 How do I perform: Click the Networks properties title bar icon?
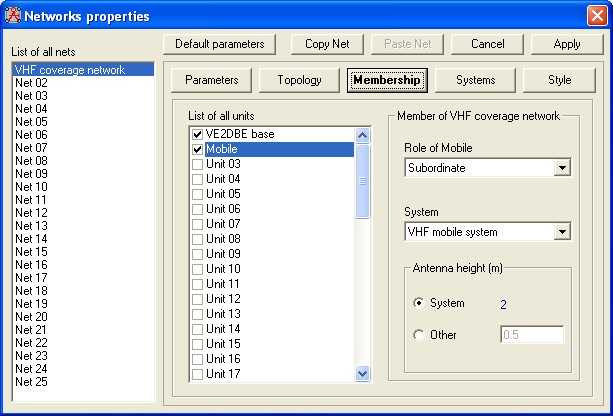point(13,15)
